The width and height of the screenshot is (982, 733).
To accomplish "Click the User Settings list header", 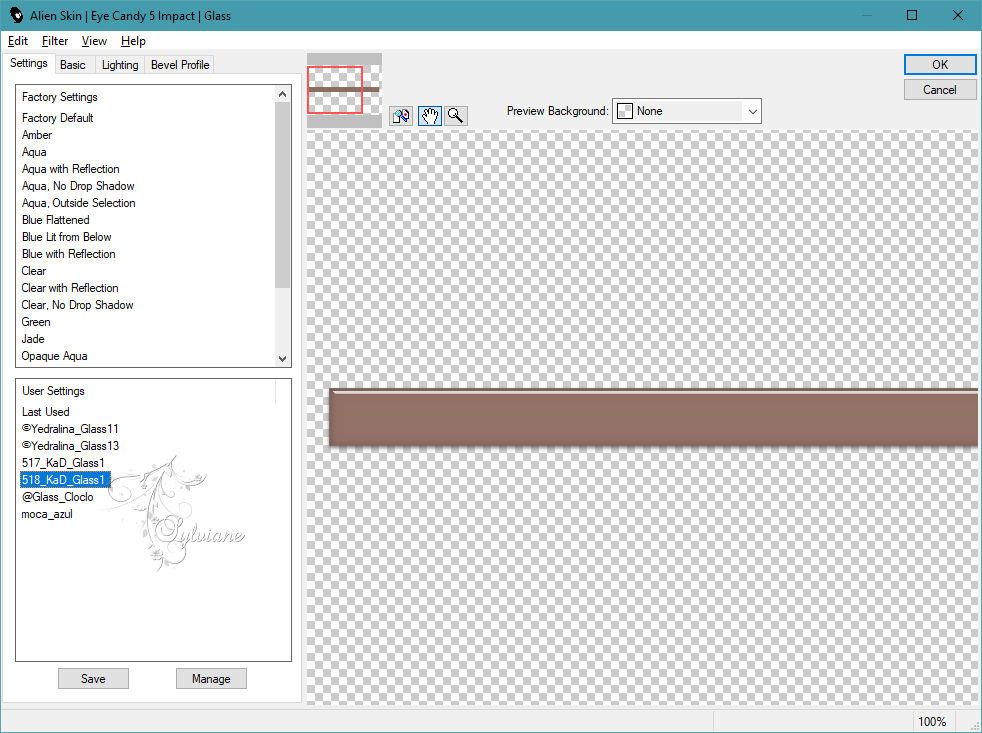I will coord(53,390).
